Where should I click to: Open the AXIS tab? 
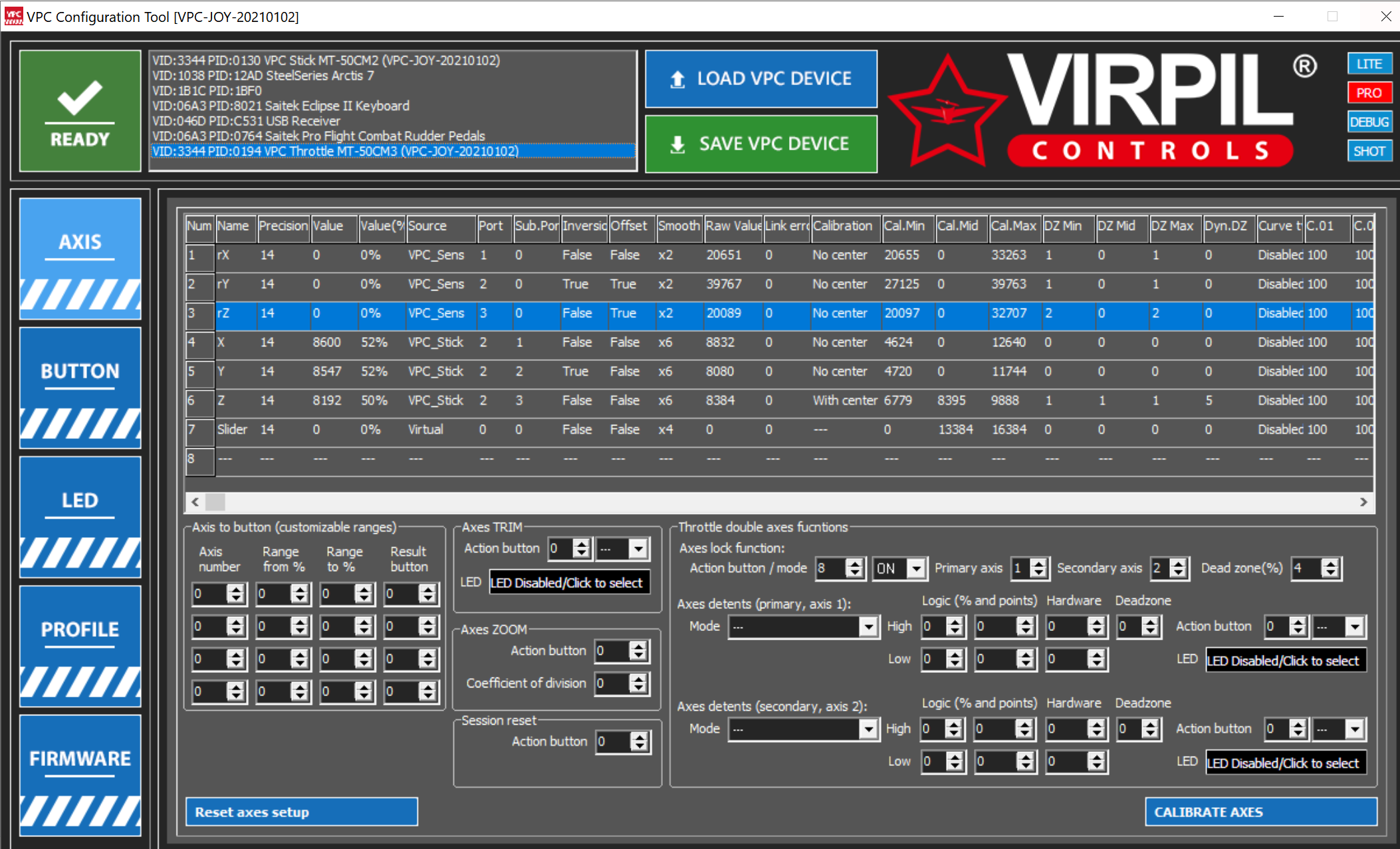[80, 259]
